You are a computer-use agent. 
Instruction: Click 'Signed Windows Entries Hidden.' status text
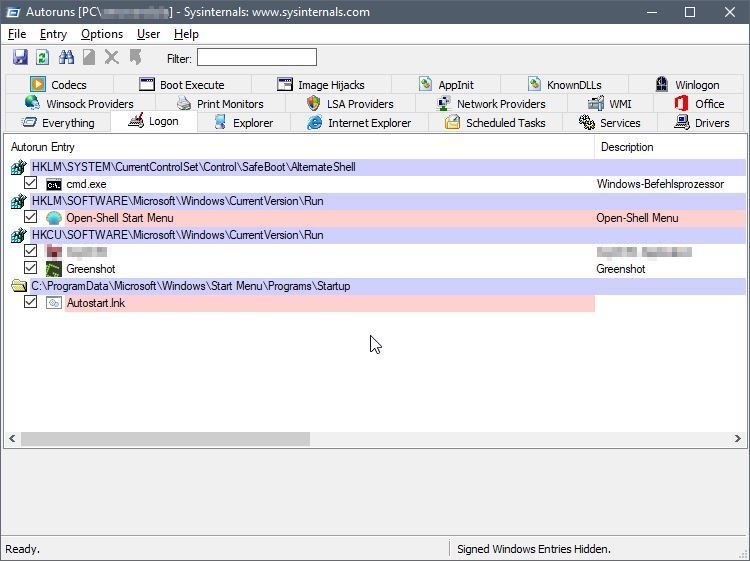(x=534, y=549)
